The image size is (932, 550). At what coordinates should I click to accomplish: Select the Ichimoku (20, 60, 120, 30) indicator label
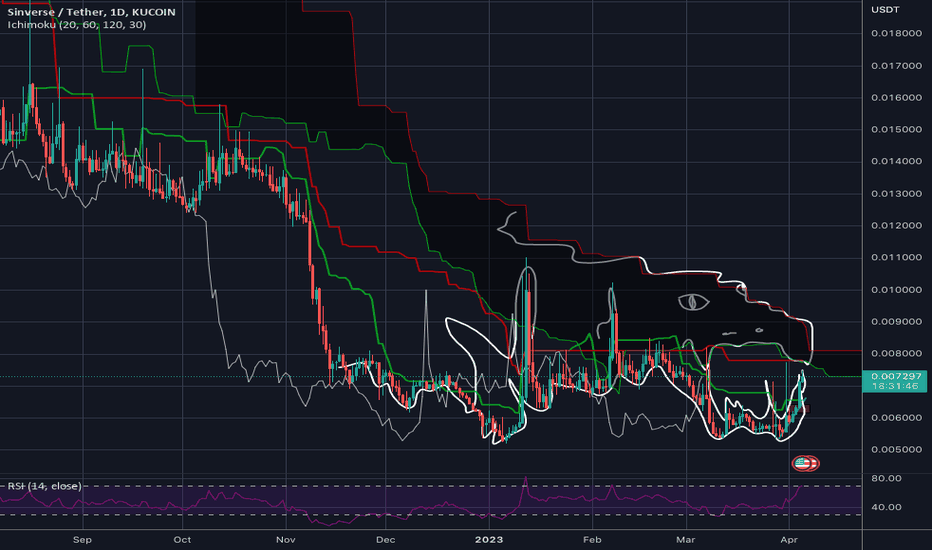pyautogui.click(x=77, y=25)
